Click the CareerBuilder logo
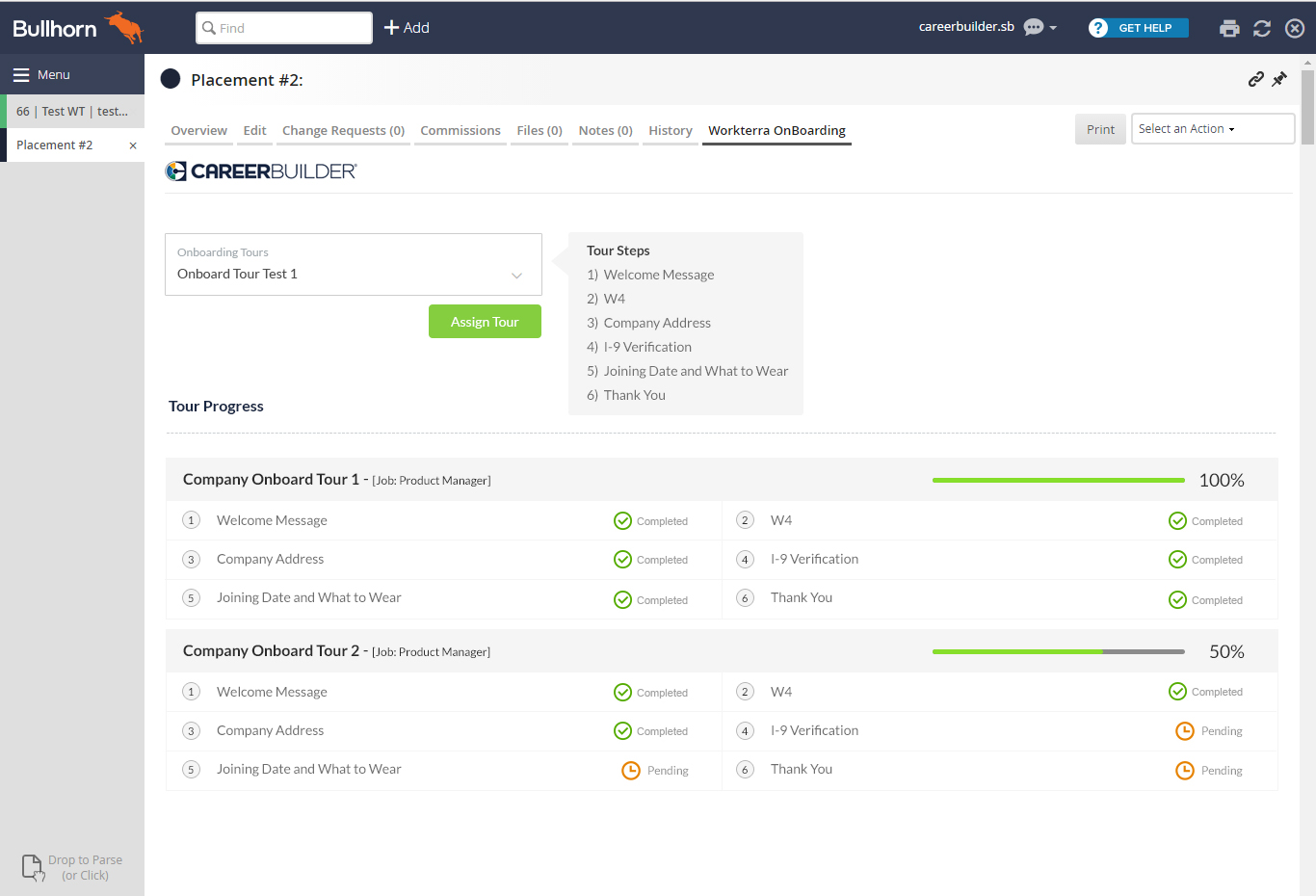 261,171
